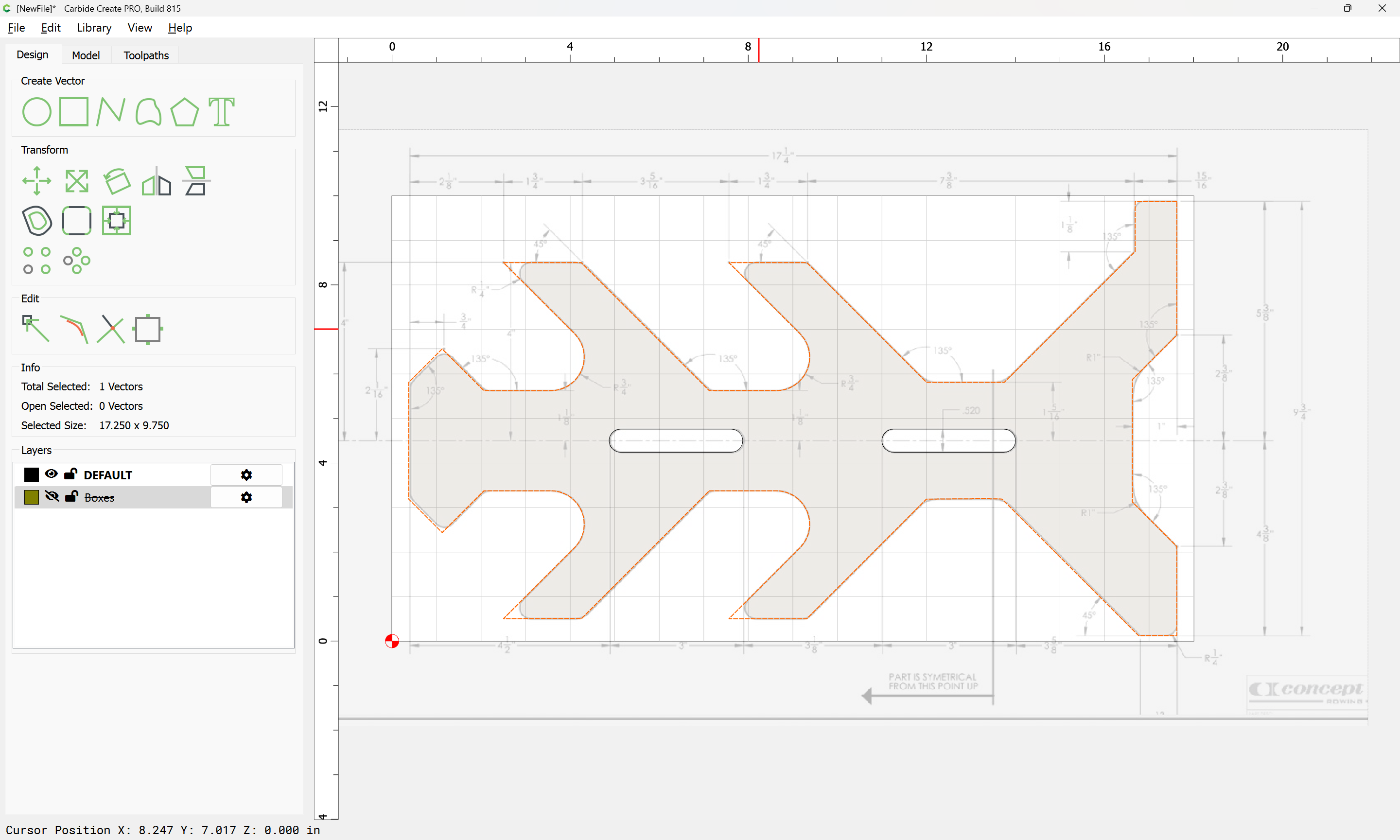
Task: Switch to the Design tab
Action: tap(32, 55)
